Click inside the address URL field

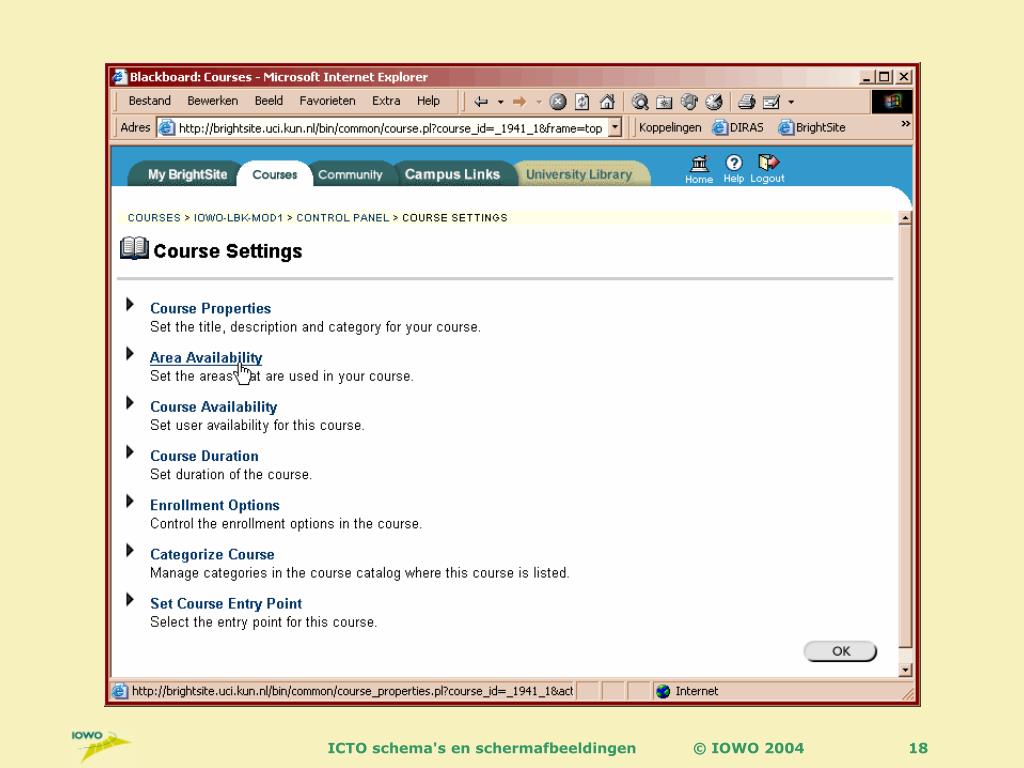coord(391,128)
